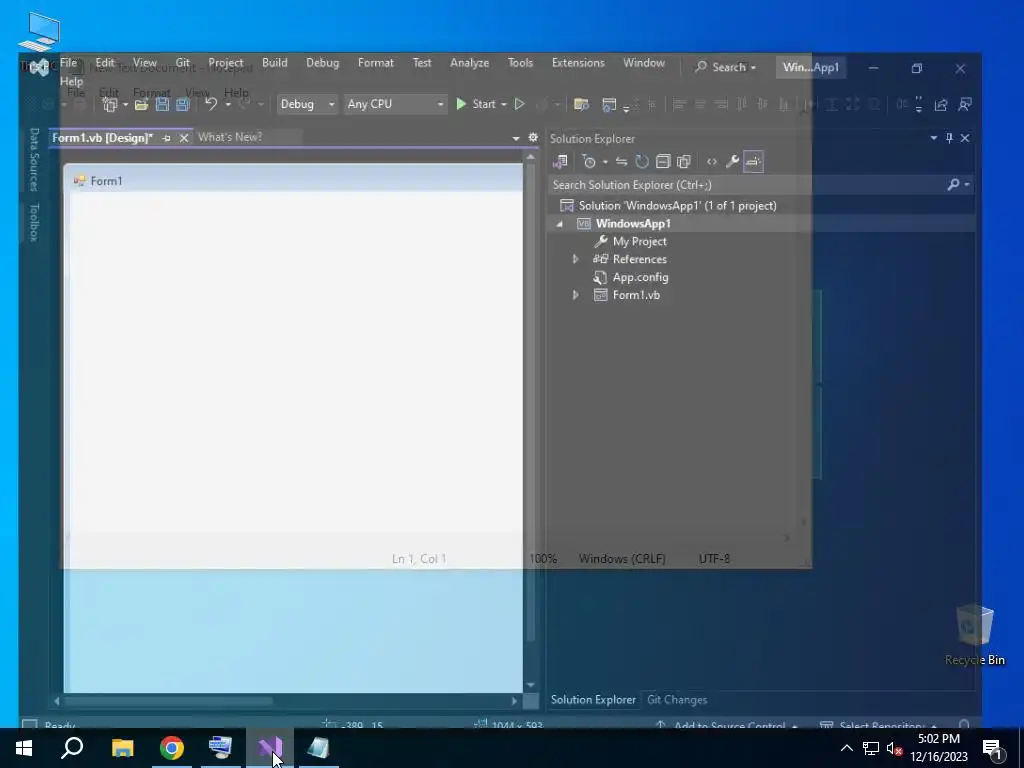Open Properties wrench icon in Solution Explorer
Image resolution: width=1024 pixels, height=768 pixels.
pos(732,161)
